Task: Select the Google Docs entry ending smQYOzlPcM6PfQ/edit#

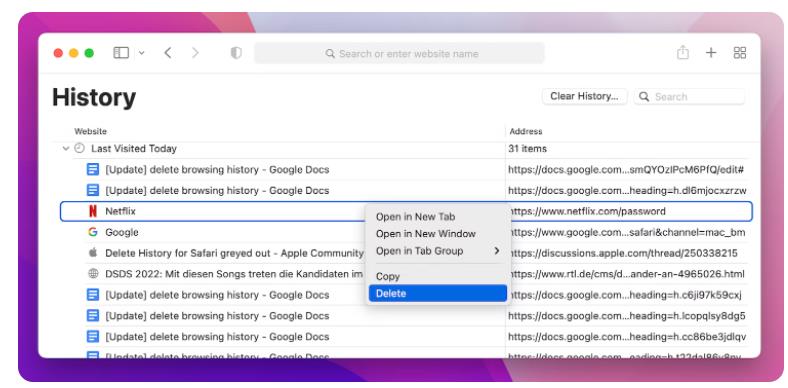Action: coord(217,170)
